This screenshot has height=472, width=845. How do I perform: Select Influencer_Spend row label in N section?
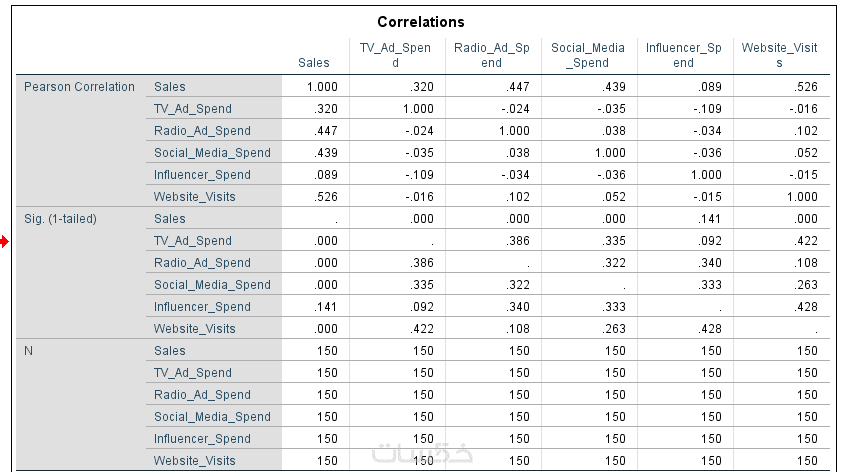tap(202, 439)
